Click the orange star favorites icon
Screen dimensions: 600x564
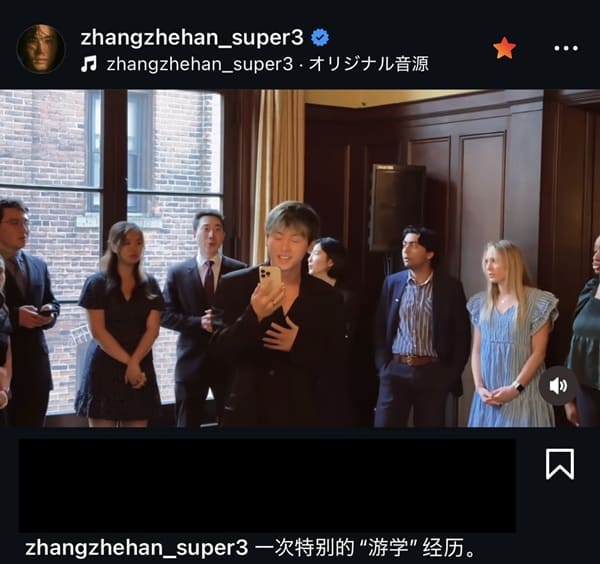504,48
